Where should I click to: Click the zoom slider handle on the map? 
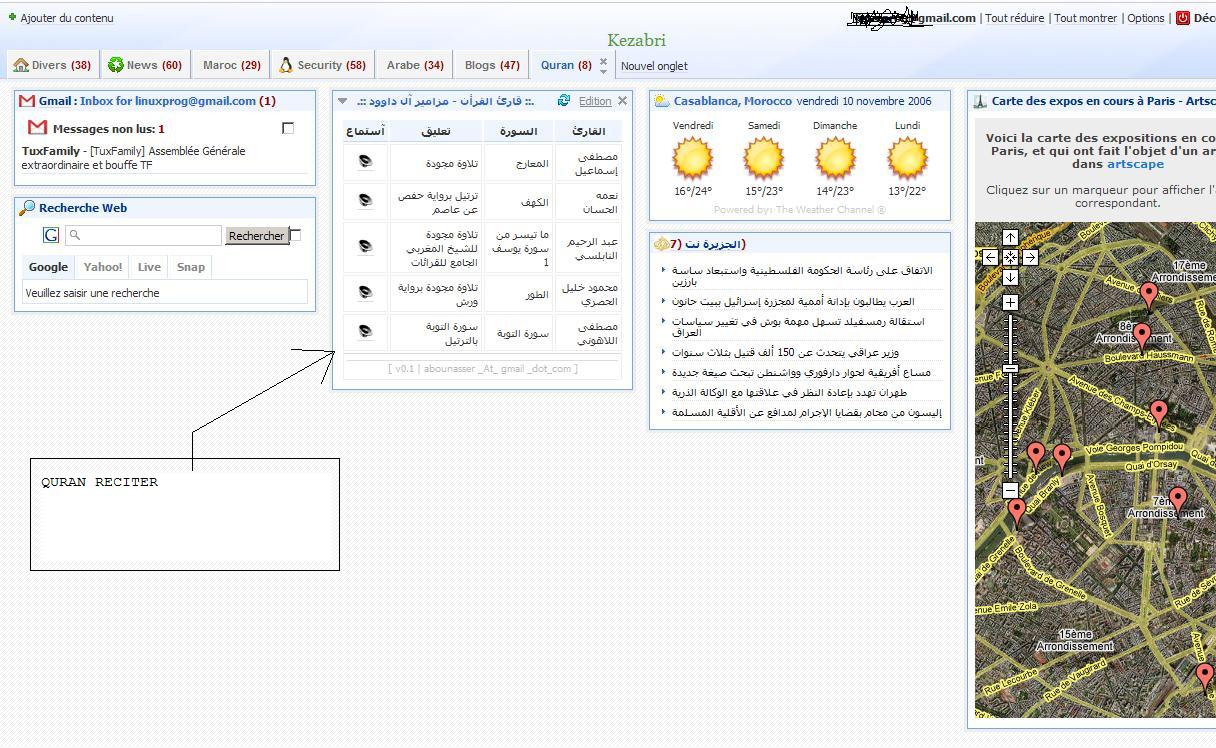[x=1010, y=369]
